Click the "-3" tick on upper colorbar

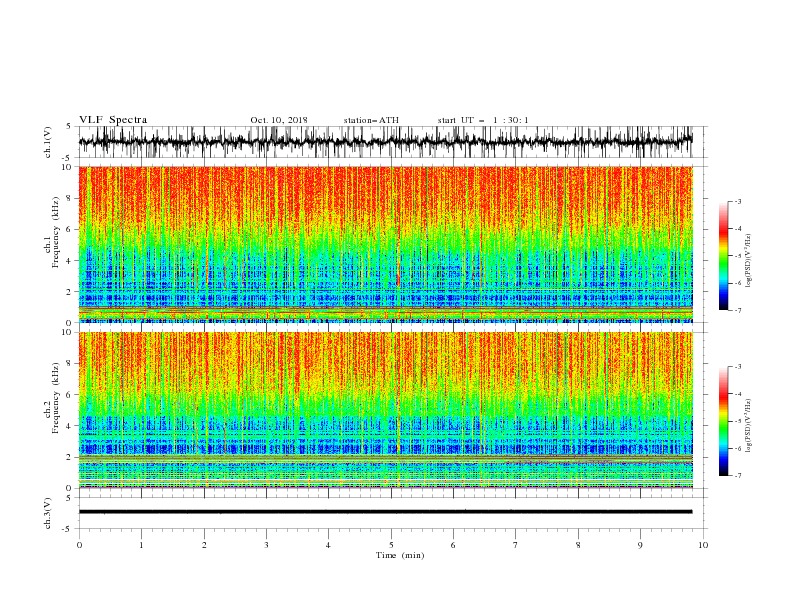coord(737,201)
